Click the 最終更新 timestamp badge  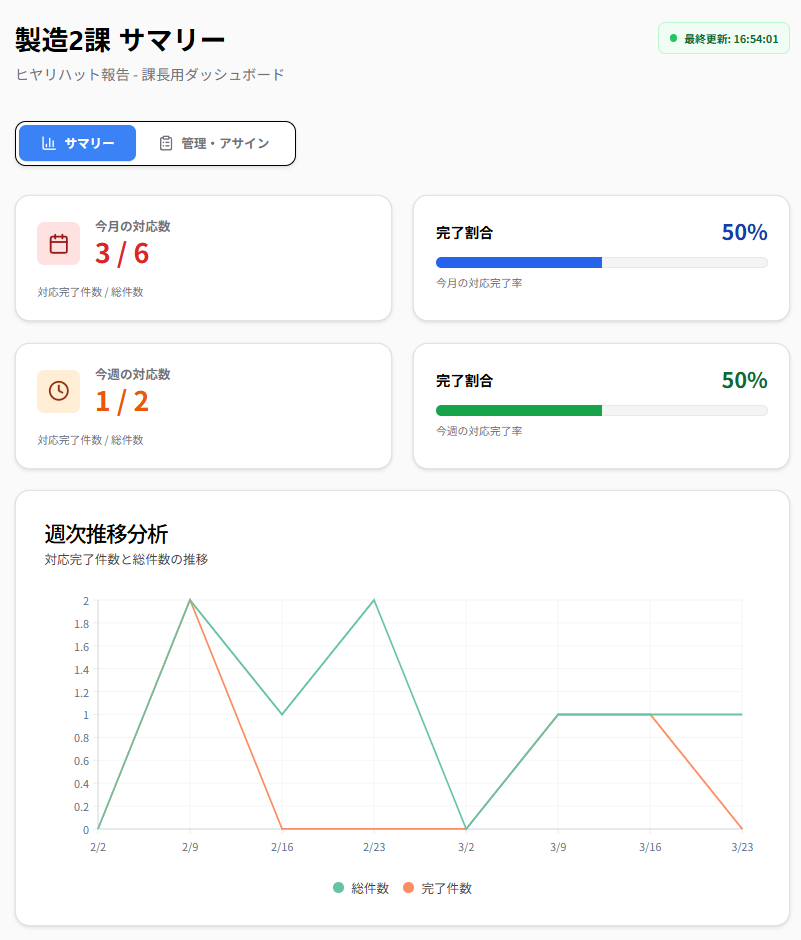tap(724, 38)
